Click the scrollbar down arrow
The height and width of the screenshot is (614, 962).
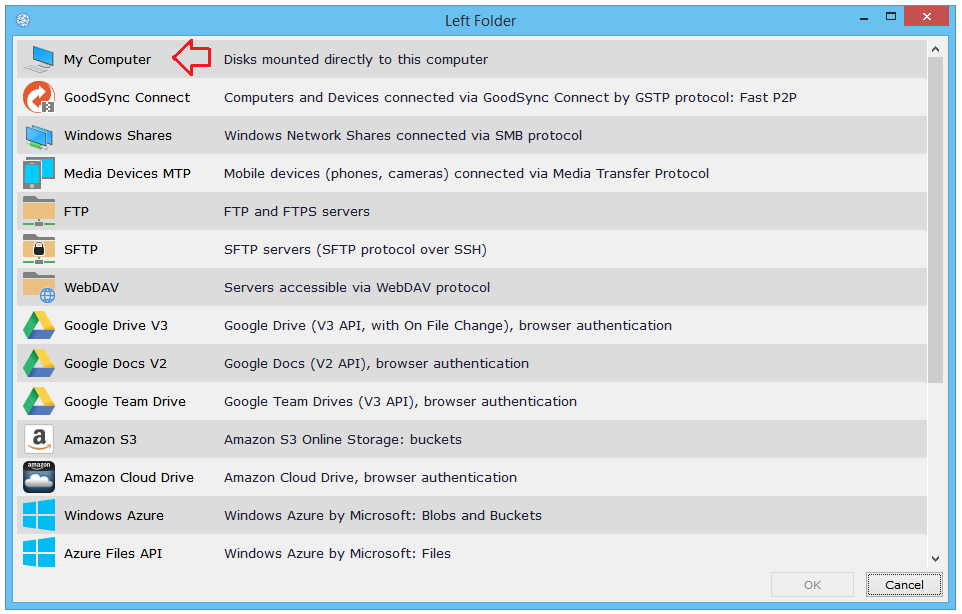(x=935, y=559)
